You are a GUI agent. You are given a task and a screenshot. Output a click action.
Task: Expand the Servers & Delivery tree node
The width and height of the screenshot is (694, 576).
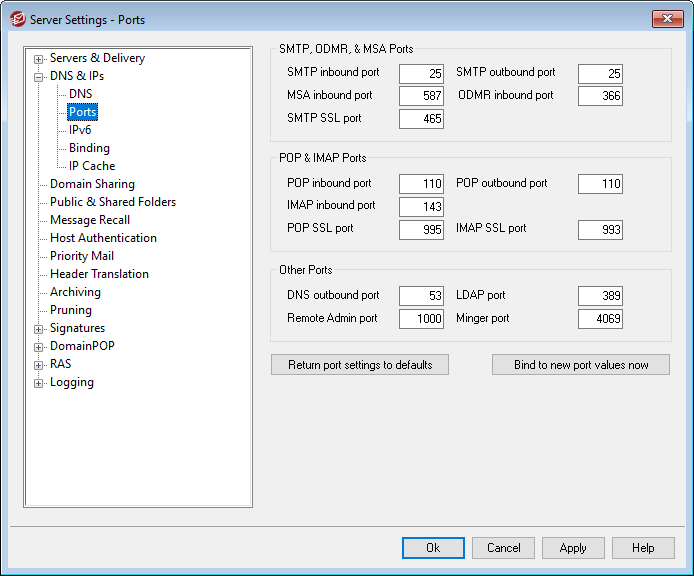point(39,58)
